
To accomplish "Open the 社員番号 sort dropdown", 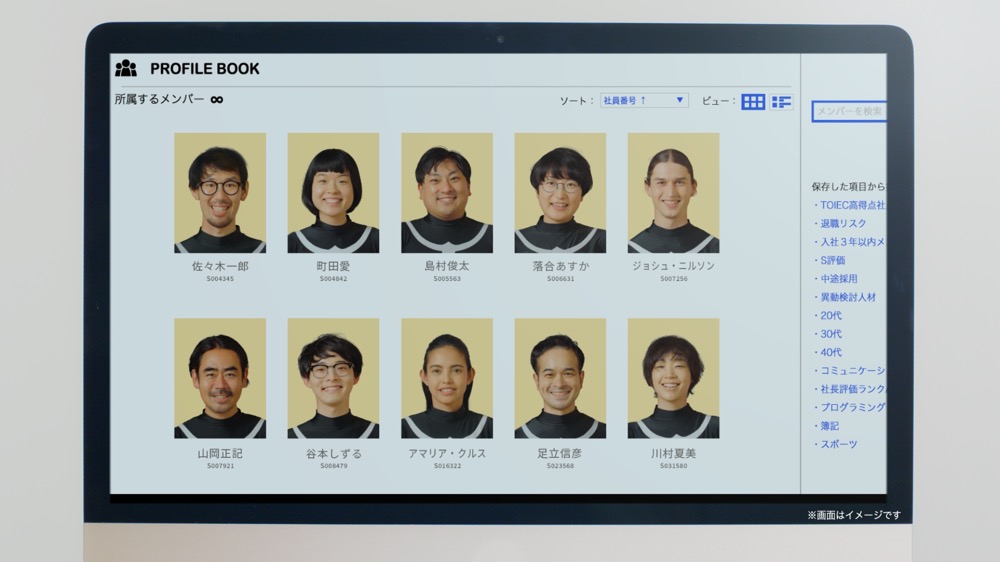I will pos(644,100).
